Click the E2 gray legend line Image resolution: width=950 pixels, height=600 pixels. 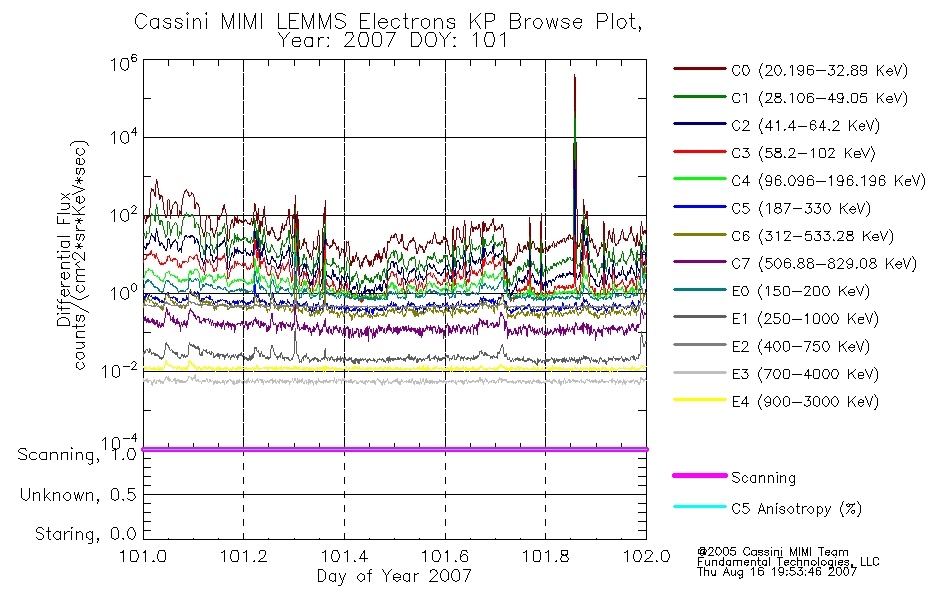tap(700, 345)
